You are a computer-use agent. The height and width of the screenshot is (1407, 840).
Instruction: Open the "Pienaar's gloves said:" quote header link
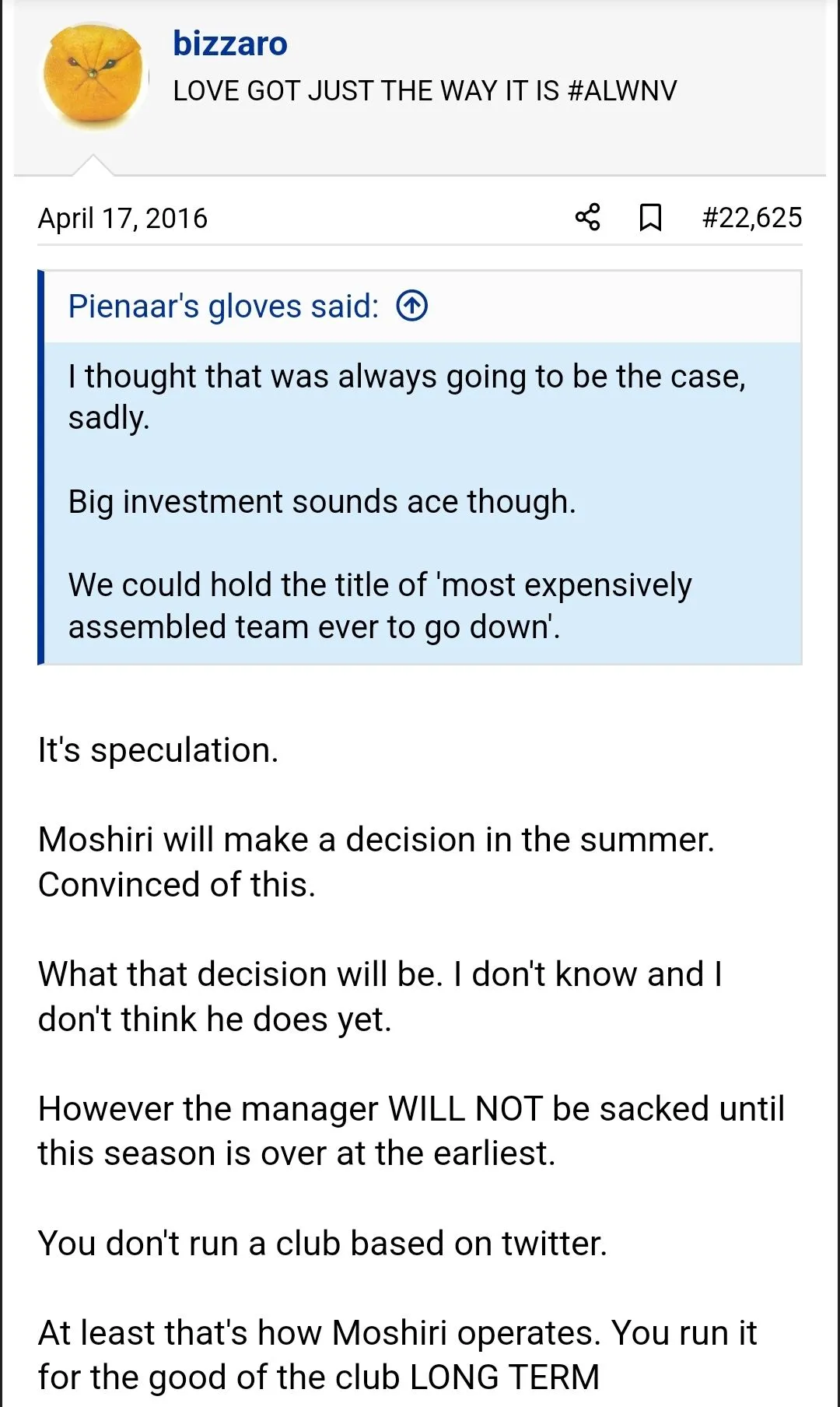(x=223, y=306)
